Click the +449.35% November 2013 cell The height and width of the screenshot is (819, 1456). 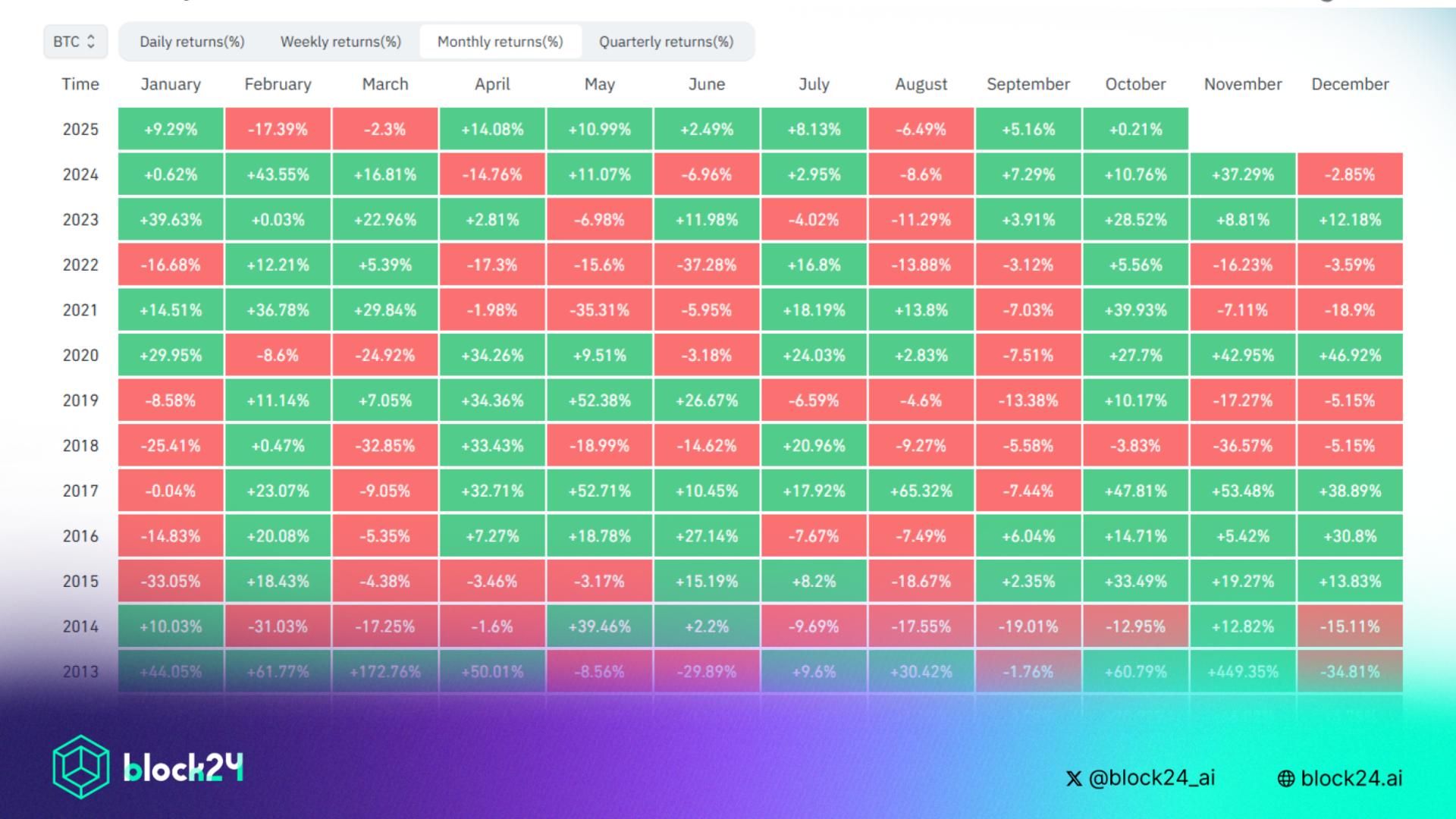point(1241,671)
